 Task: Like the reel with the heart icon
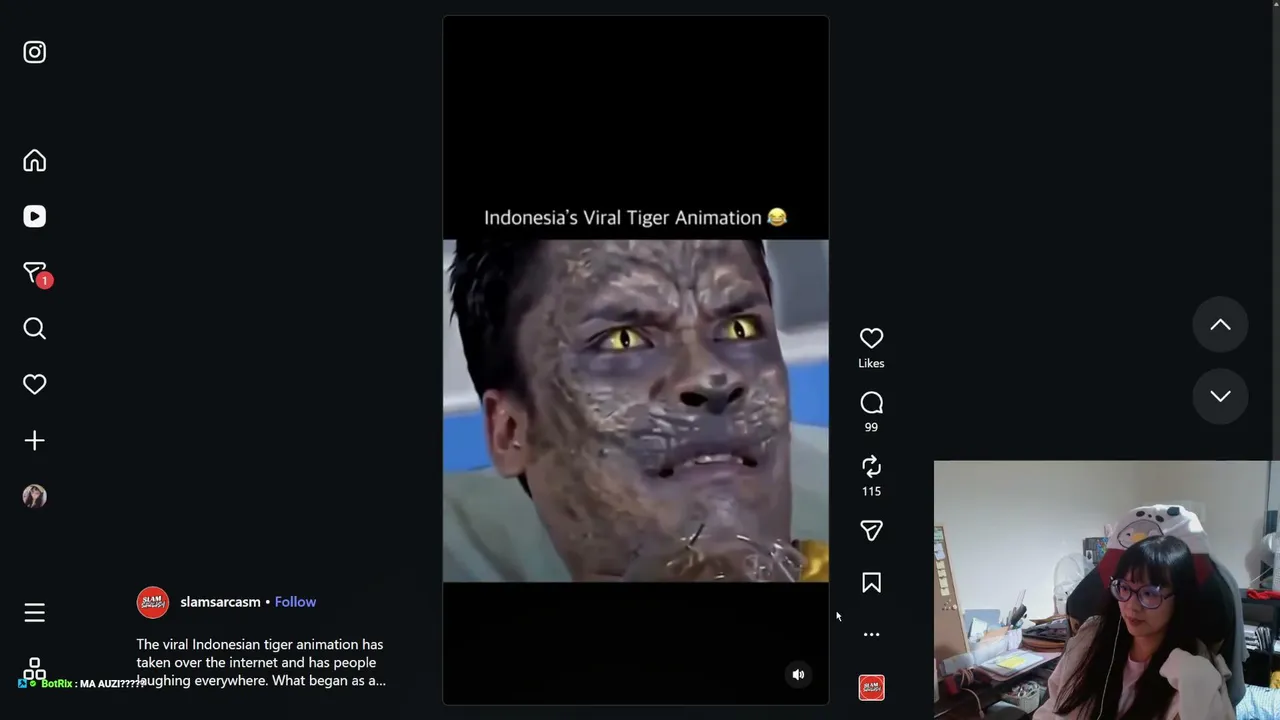pos(871,339)
